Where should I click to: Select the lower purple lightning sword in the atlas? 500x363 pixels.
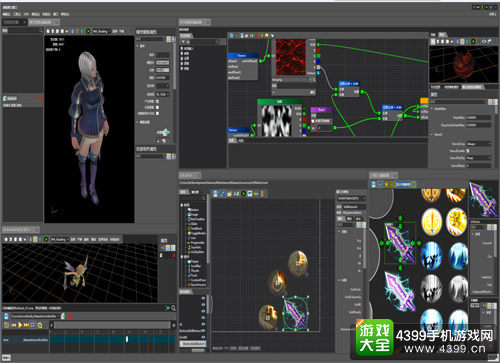click(400, 291)
